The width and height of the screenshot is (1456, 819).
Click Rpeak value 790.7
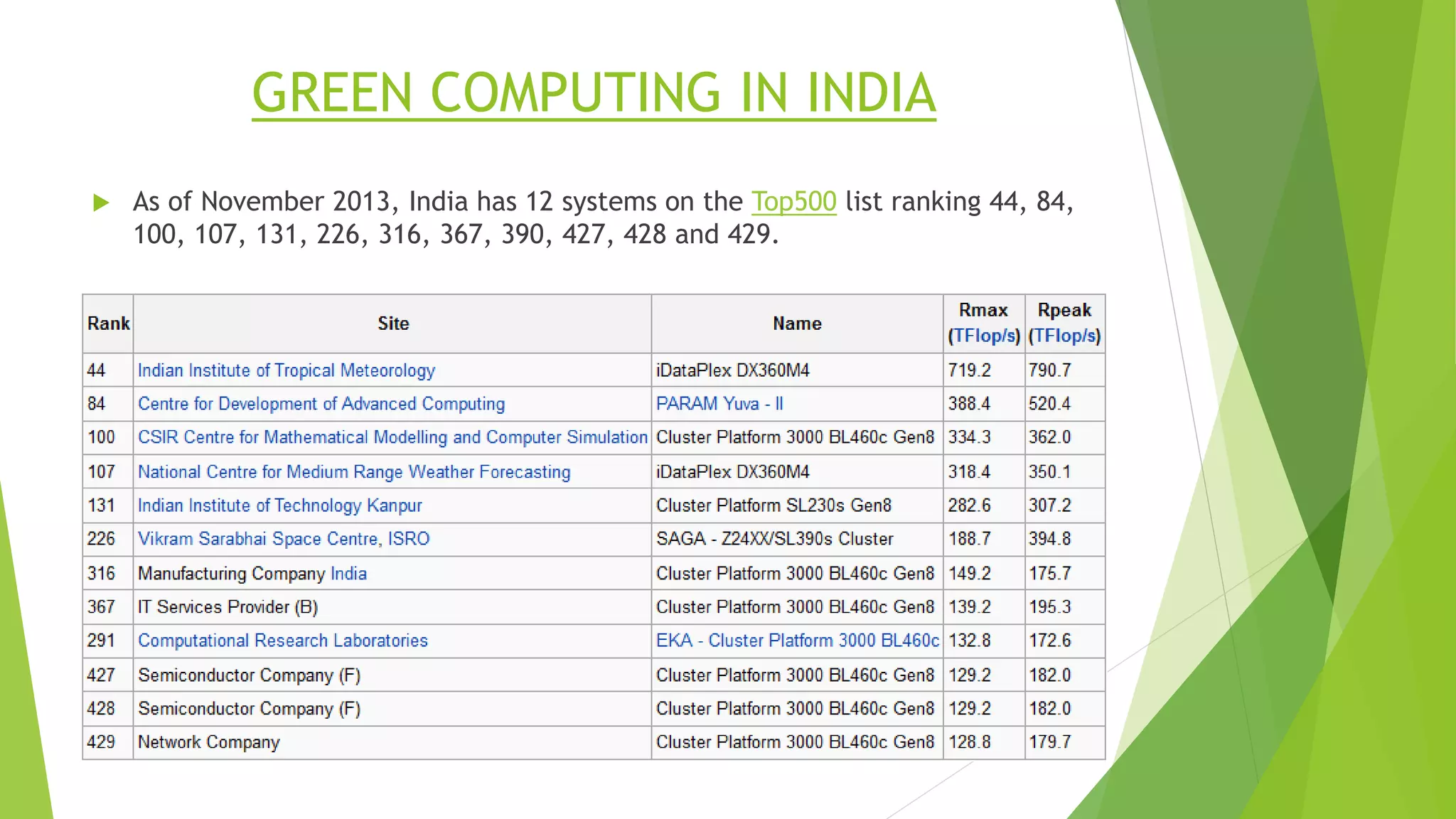tap(1049, 370)
